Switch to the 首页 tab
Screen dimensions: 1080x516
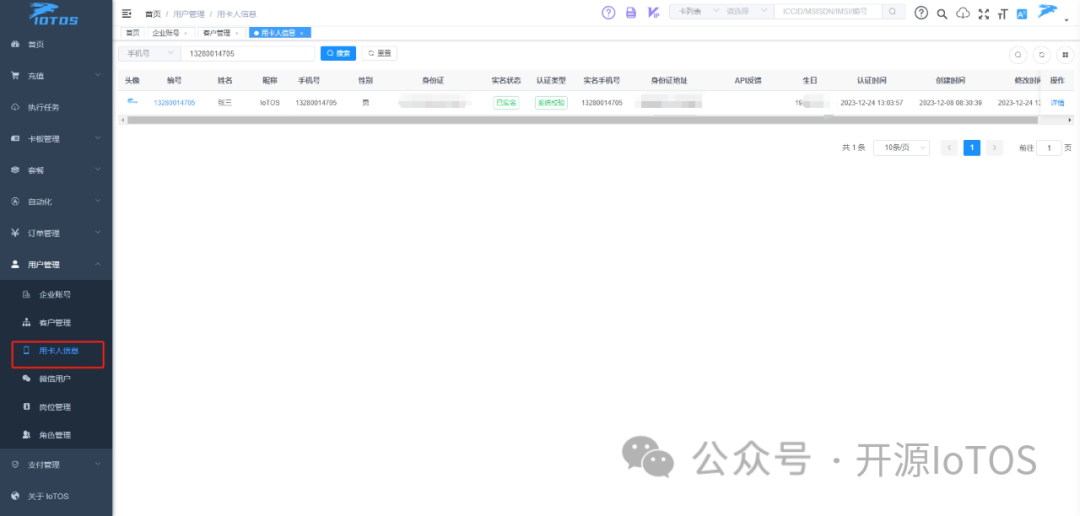(x=131, y=32)
